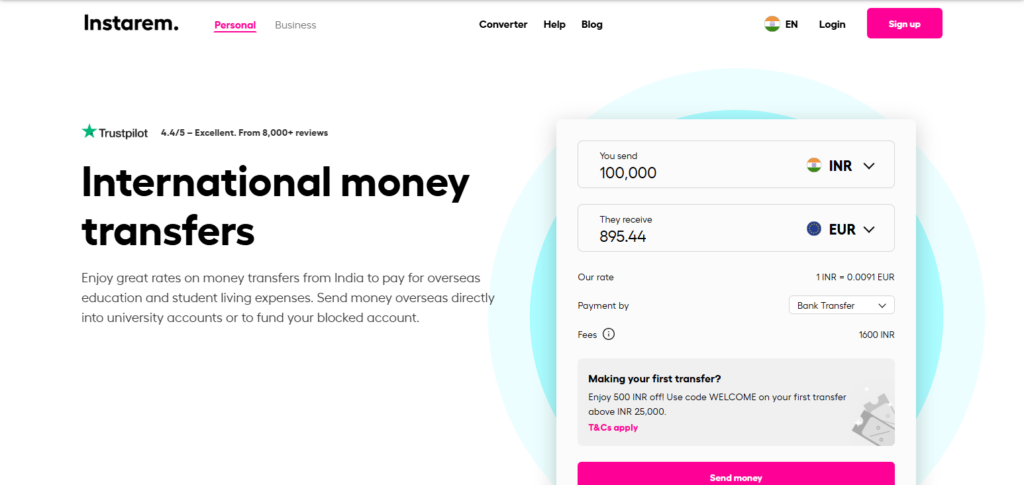Click the INR India flag icon

click(x=814, y=166)
